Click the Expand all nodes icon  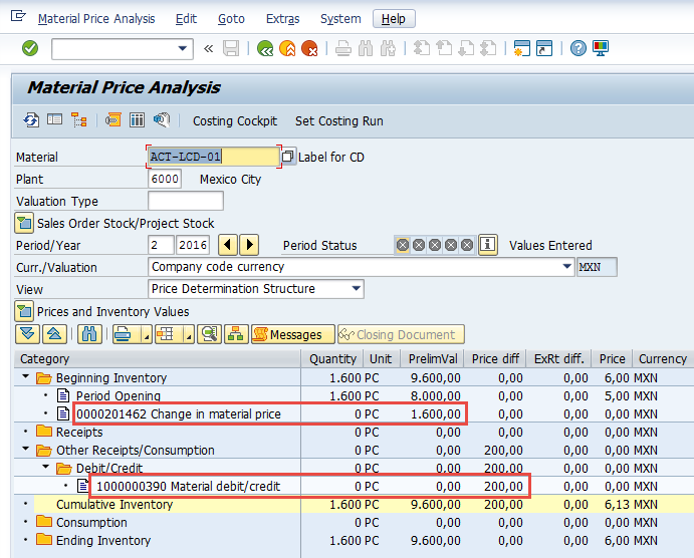pos(27,334)
